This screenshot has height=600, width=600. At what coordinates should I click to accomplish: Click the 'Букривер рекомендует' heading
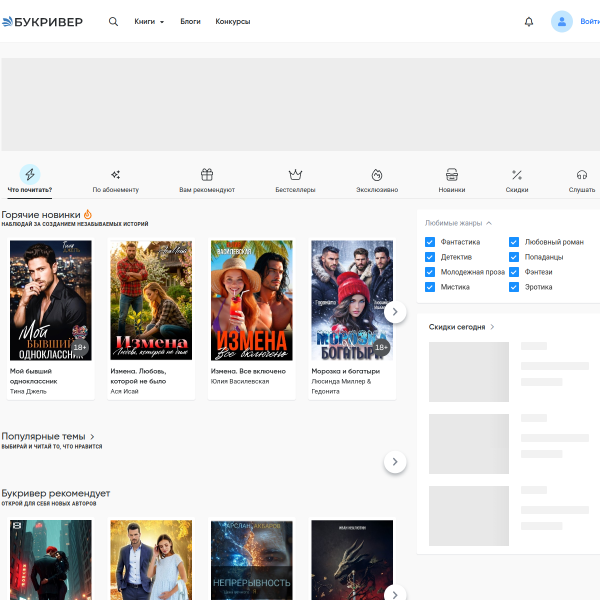click(x=56, y=493)
